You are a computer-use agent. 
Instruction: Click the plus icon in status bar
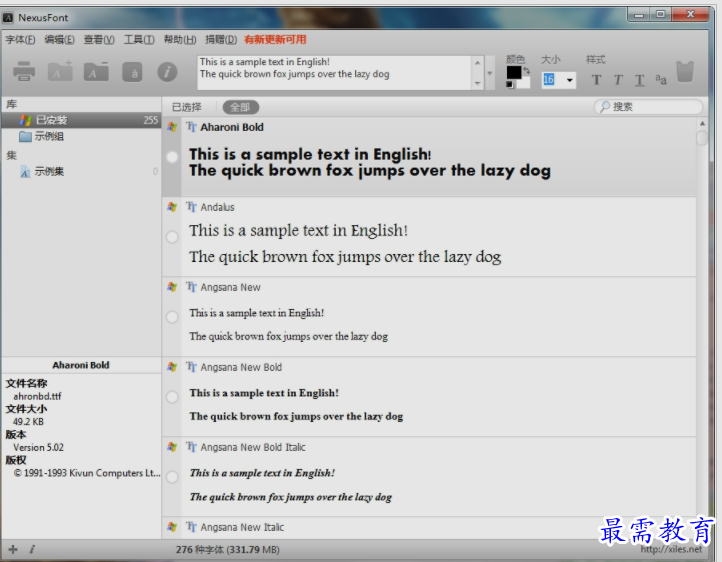click(x=13, y=549)
